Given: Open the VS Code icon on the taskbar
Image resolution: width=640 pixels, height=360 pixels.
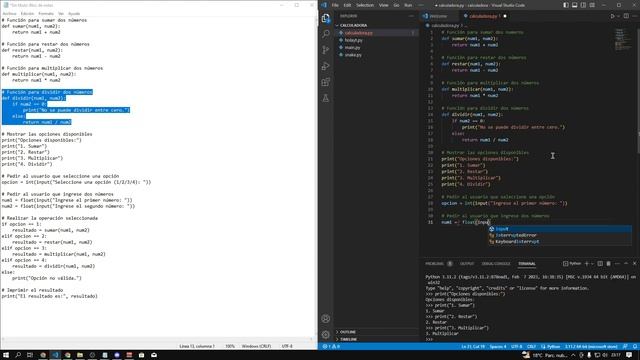Looking at the screenshot, I should pos(55,355).
